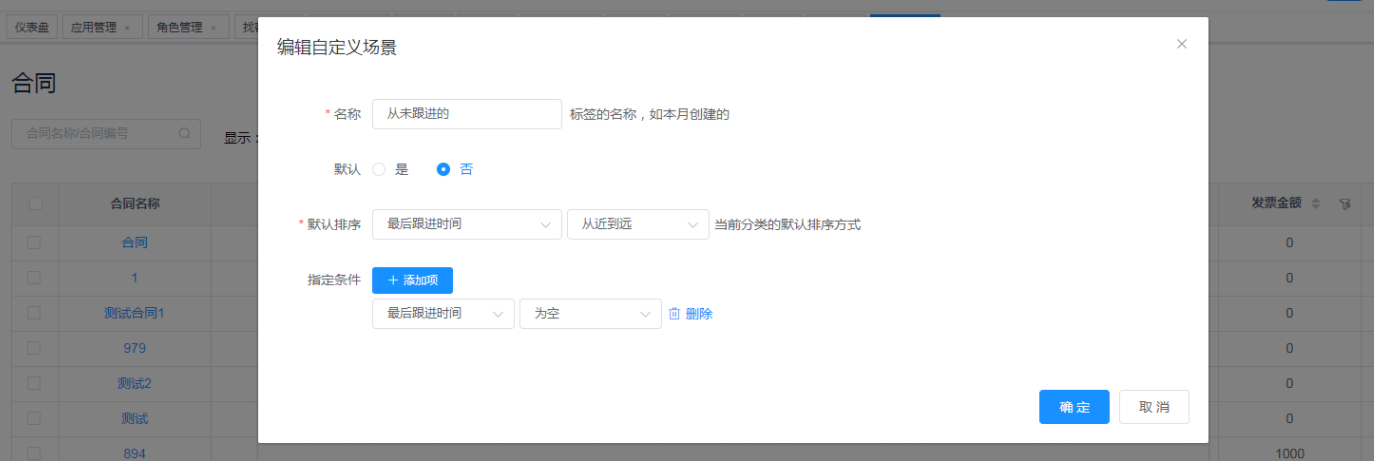Open contract link 979
The height and width of the screenshot is (461, 1374).
(135, 348)
